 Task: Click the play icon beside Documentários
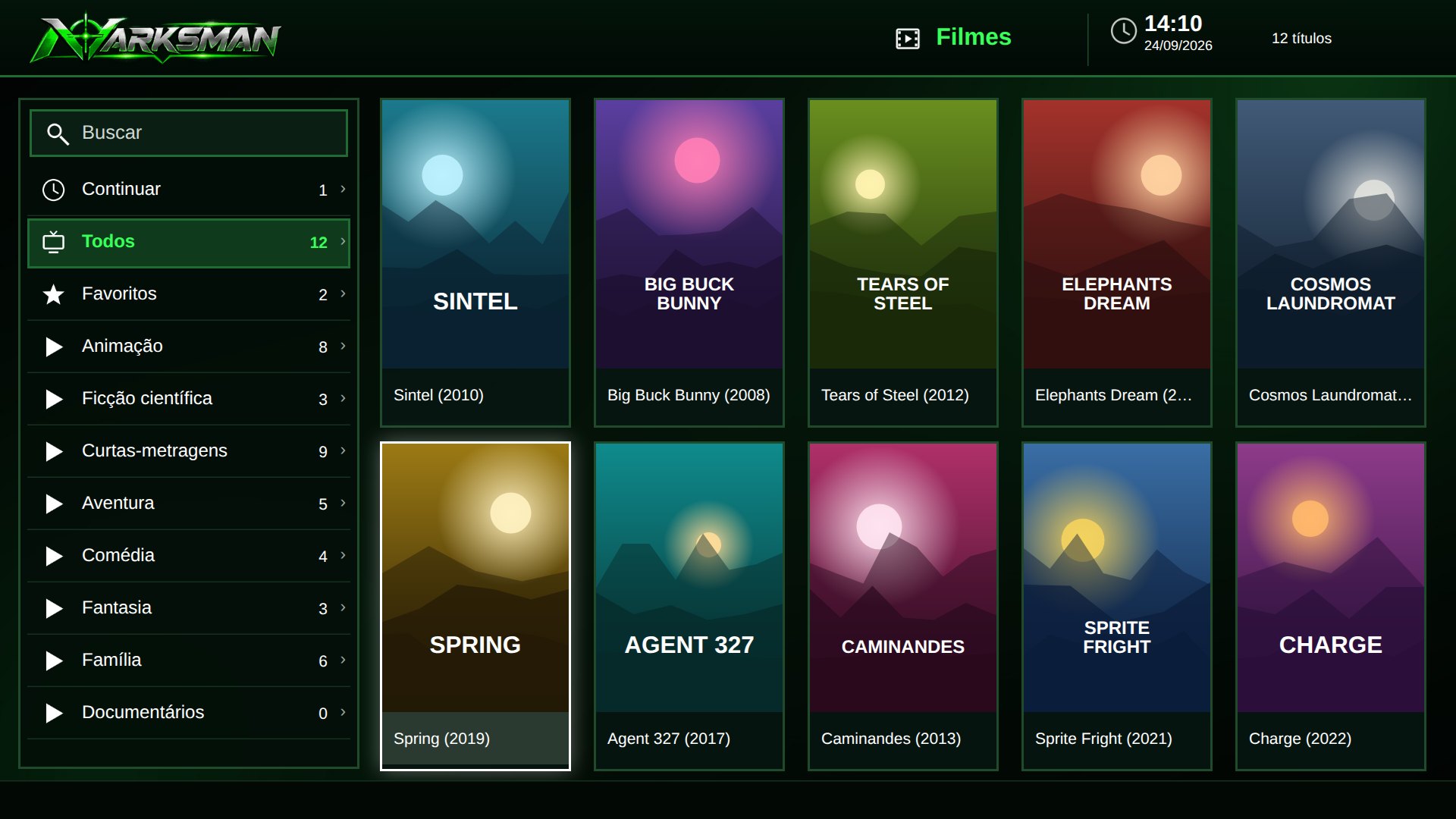(x=54, y=713)
